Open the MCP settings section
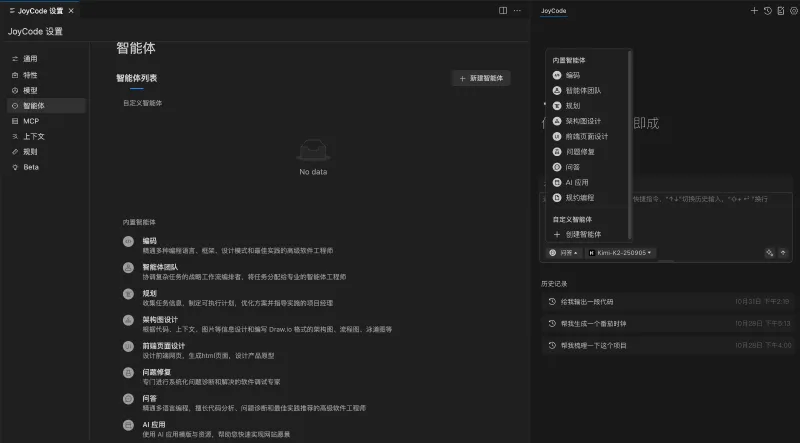This screenshot has height=443, width=800. pos(46,121)
